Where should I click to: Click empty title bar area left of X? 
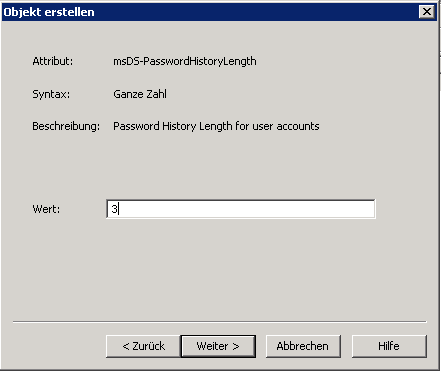coord(257,12)
